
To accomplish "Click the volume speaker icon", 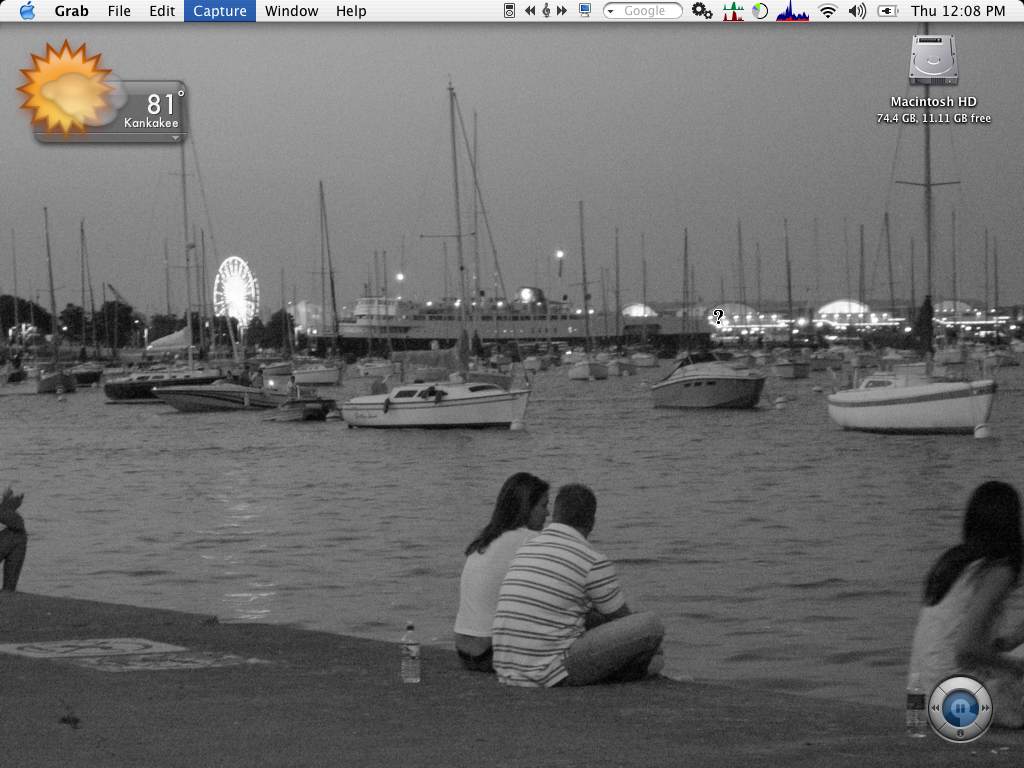I will 857,11.
